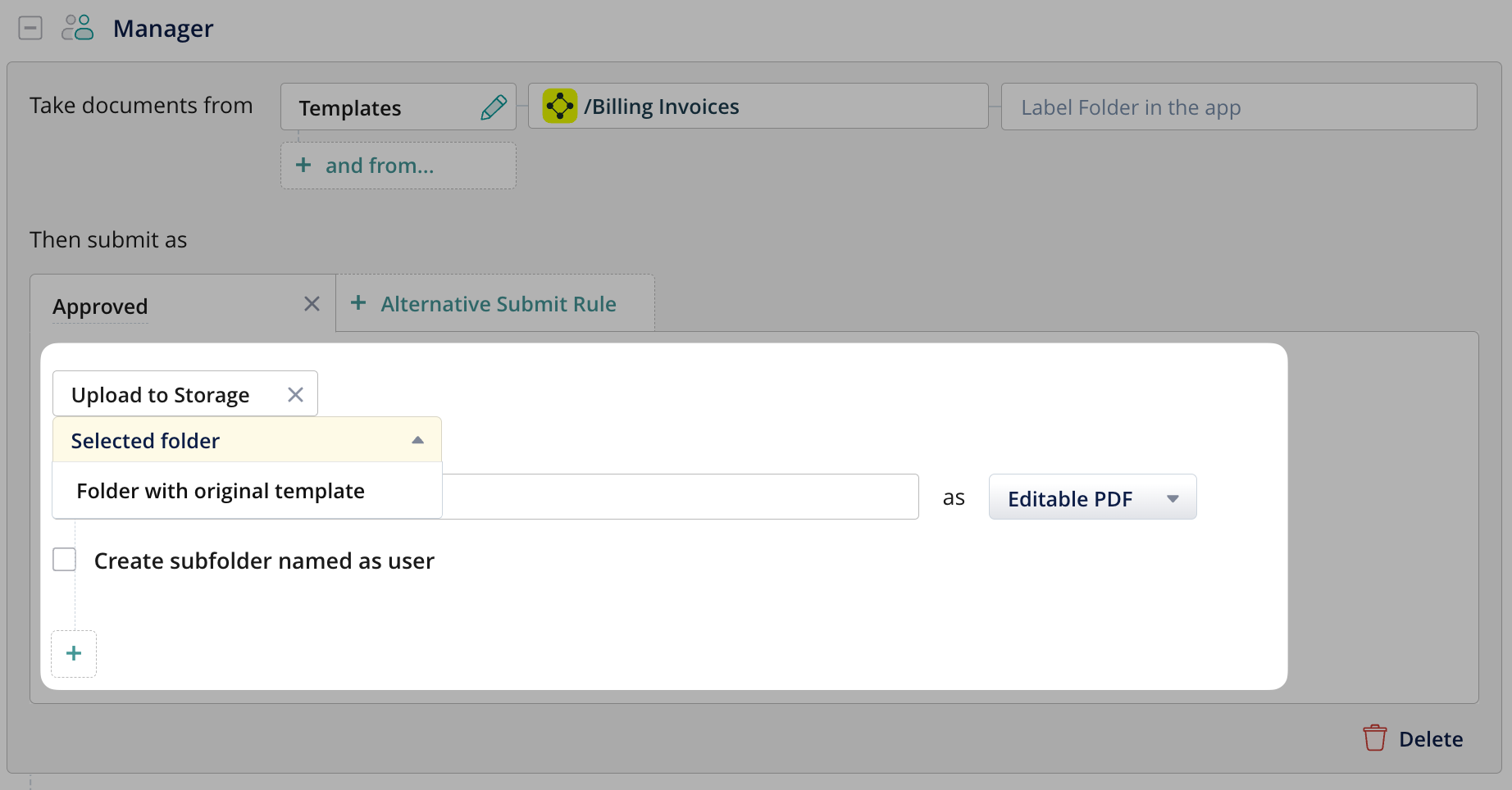Add an Alternative Submit Rule
Image resolution: width=1512 pixels, height=790 pixels.
pyautogui.click(x=498, y=304)
